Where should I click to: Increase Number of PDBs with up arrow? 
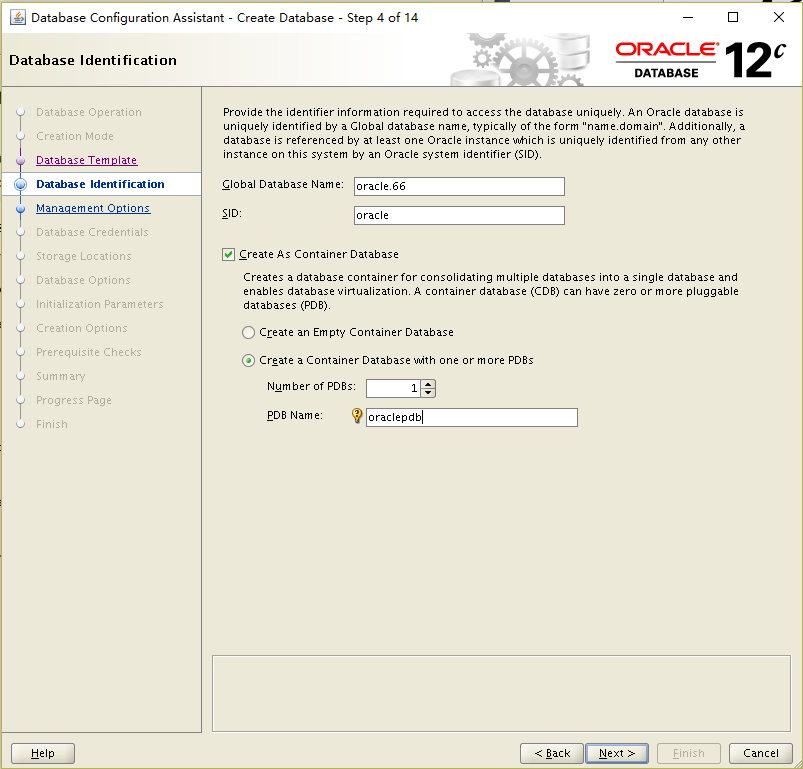tap(428, 383)
